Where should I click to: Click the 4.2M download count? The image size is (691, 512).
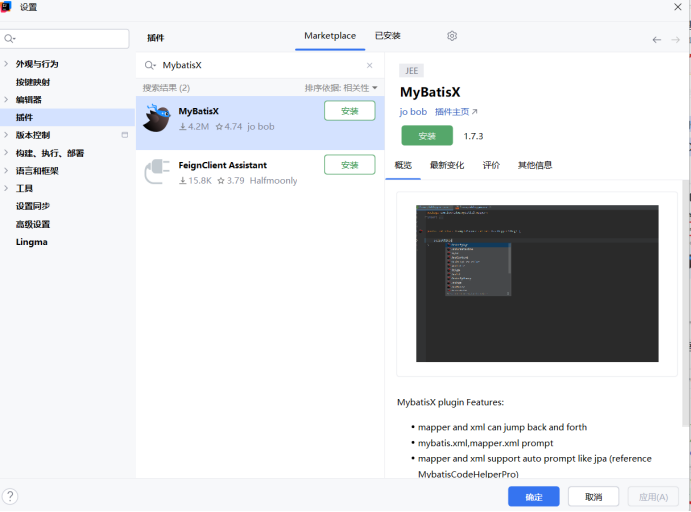(x=194, y=127)
